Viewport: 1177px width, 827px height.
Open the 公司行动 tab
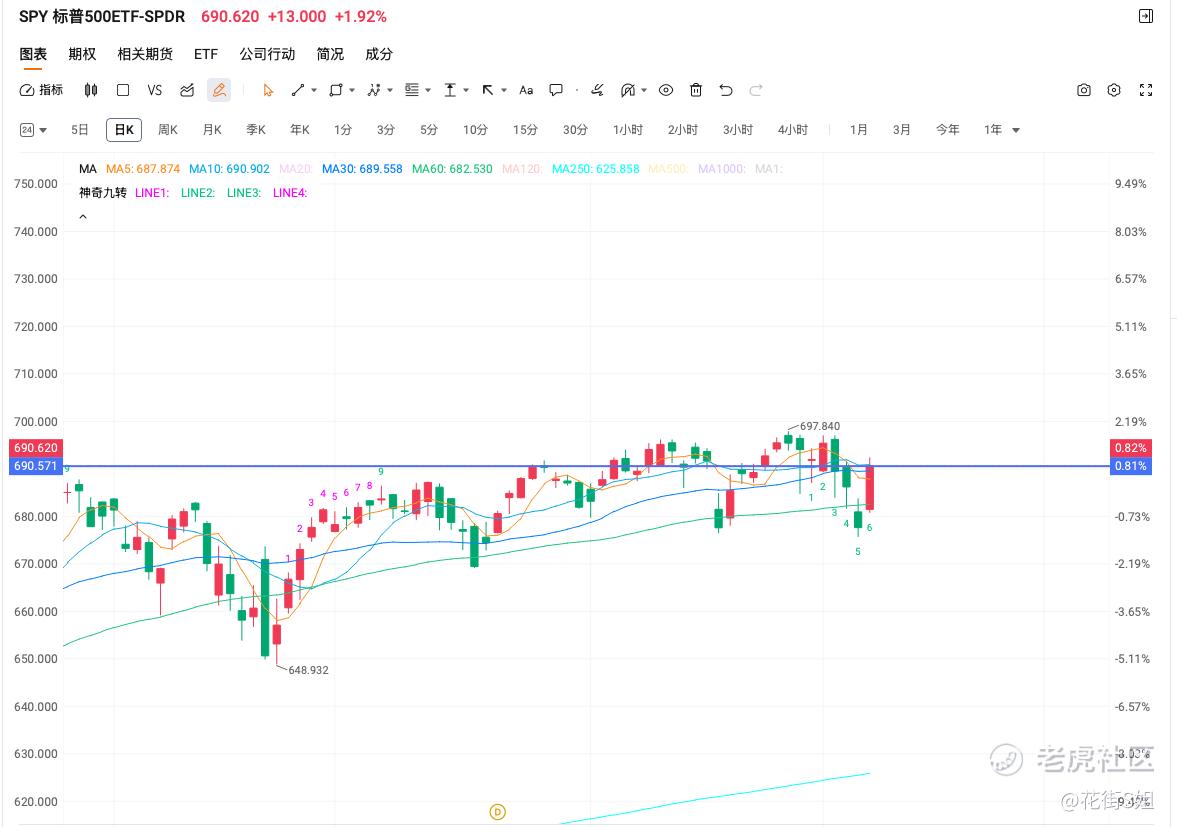(x=267, y=54)
